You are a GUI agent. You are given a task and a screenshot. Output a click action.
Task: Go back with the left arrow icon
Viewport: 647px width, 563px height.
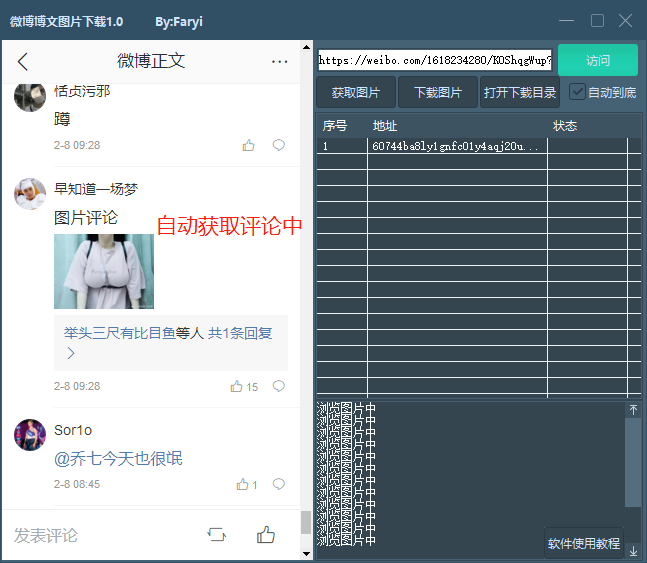[x=23, y=62]
